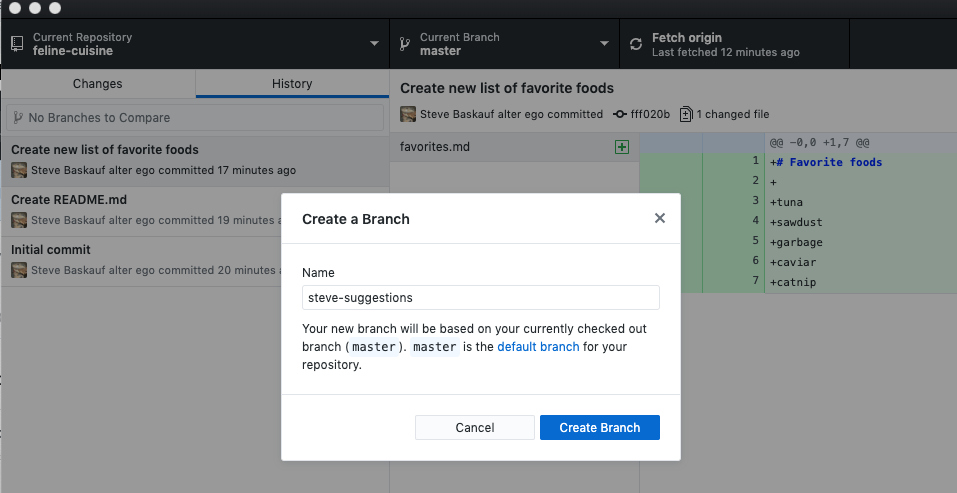Expand the Current Branch dropdown arrow
957x493 pixels.
604,43
